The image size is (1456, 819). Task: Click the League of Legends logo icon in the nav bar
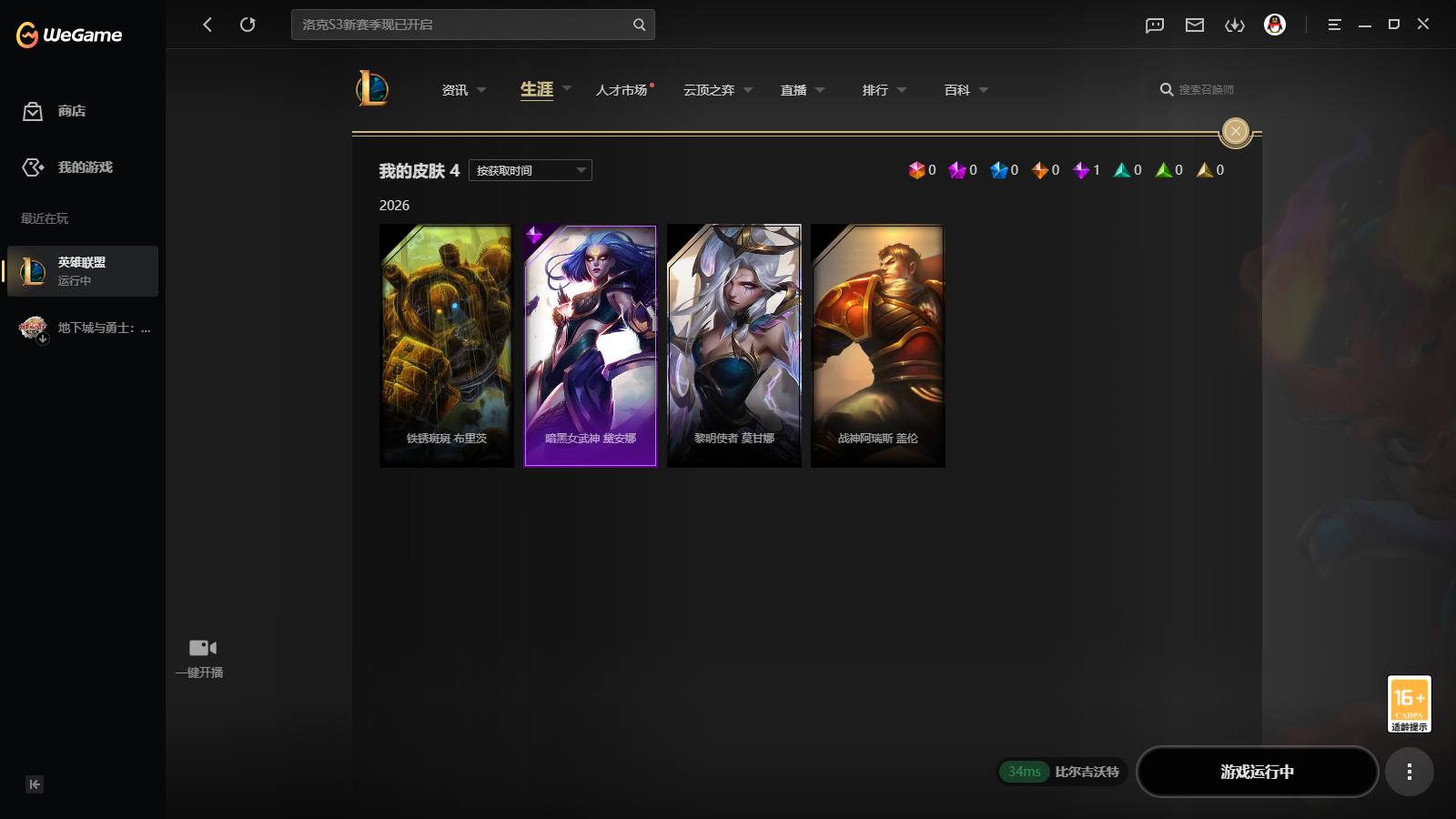(x=372, y=88)
